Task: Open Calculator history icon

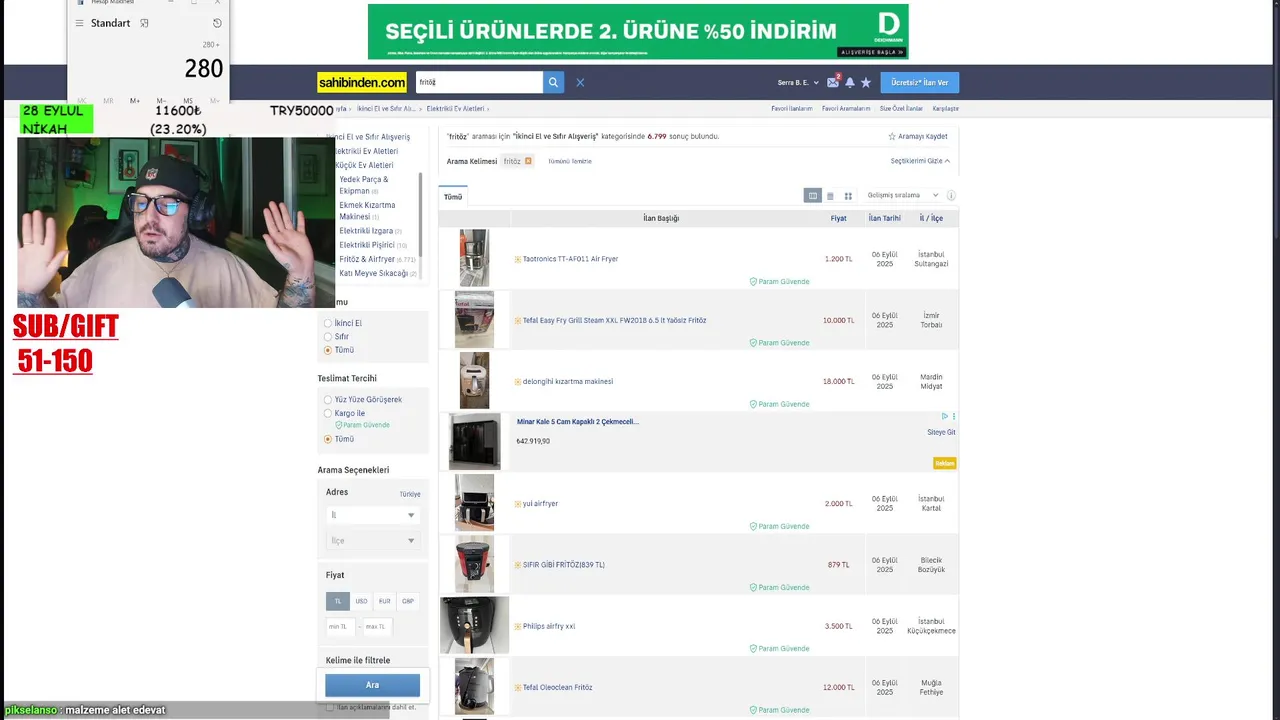Action: click(x=217, y=23)
